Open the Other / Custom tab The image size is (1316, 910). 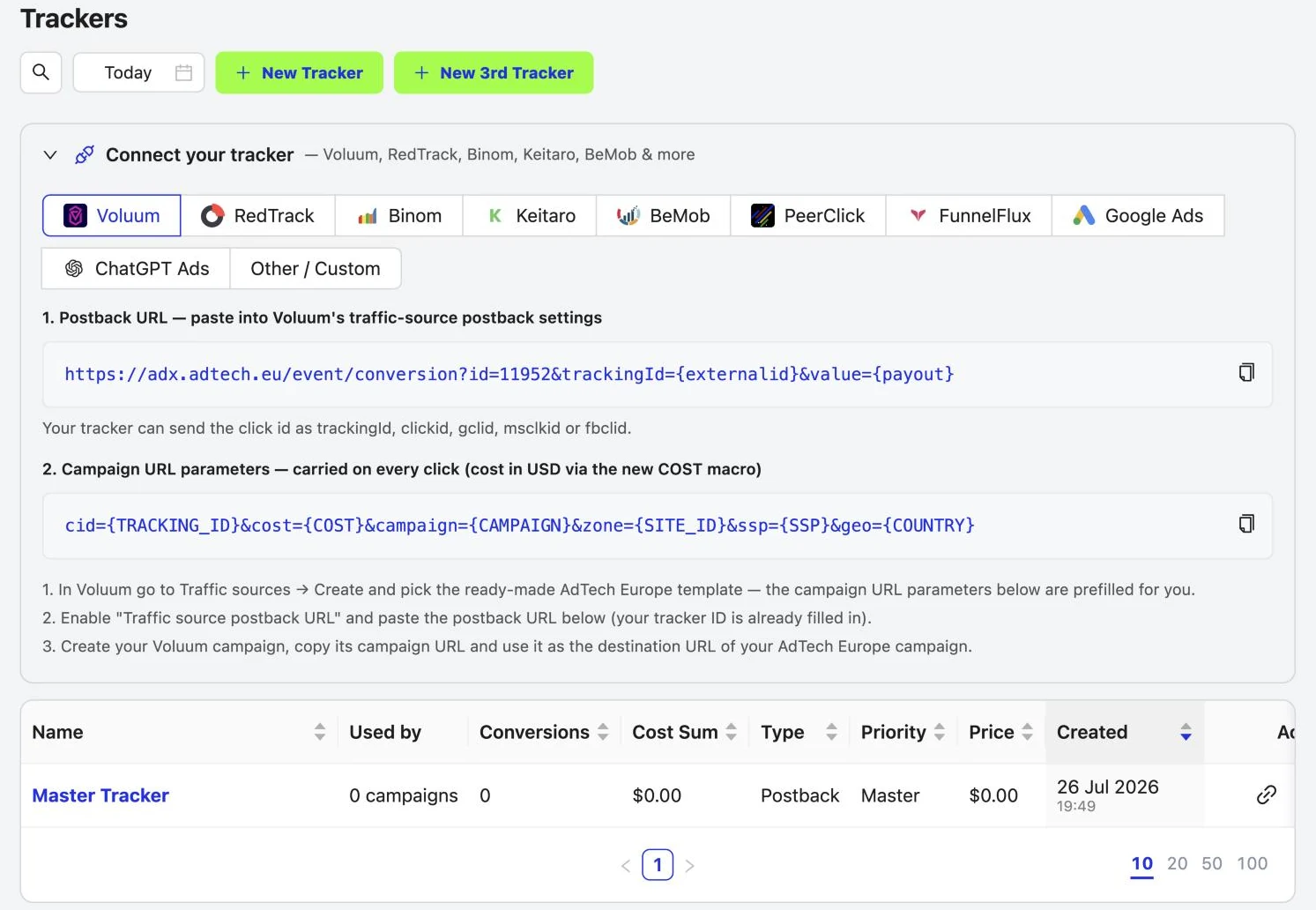(316, 268)
